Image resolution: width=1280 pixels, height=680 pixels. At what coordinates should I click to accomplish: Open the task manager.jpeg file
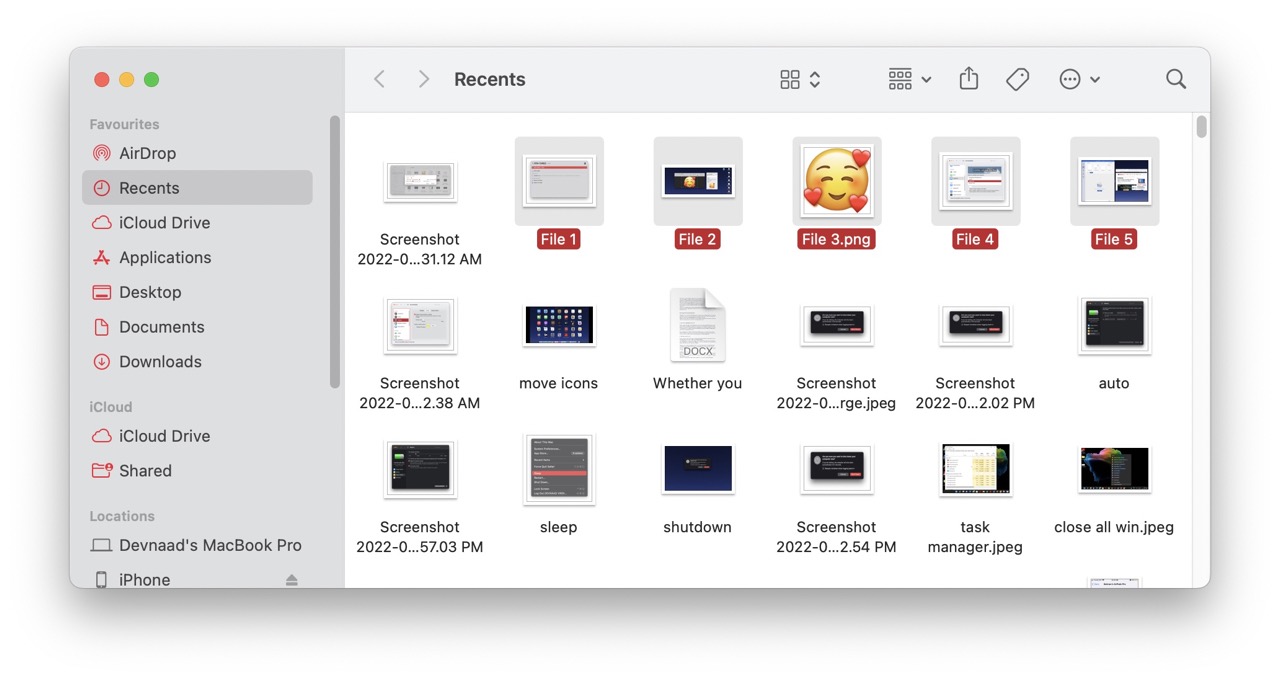975,469
